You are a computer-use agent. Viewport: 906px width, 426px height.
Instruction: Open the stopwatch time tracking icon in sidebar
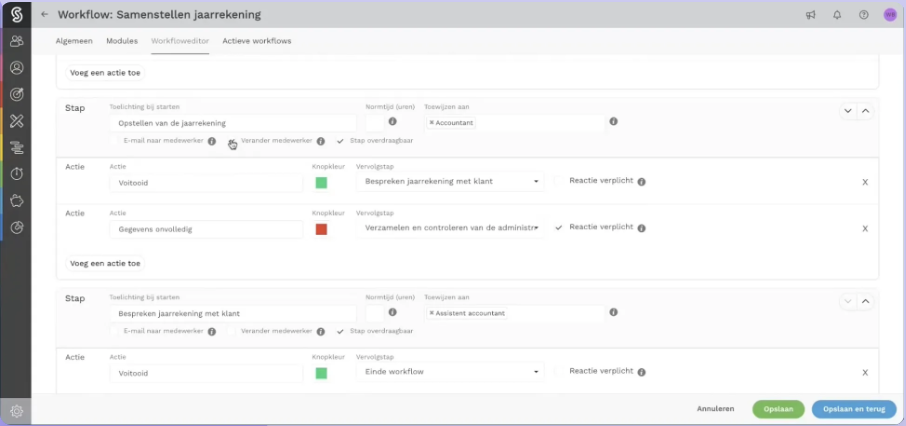point(16,174)
